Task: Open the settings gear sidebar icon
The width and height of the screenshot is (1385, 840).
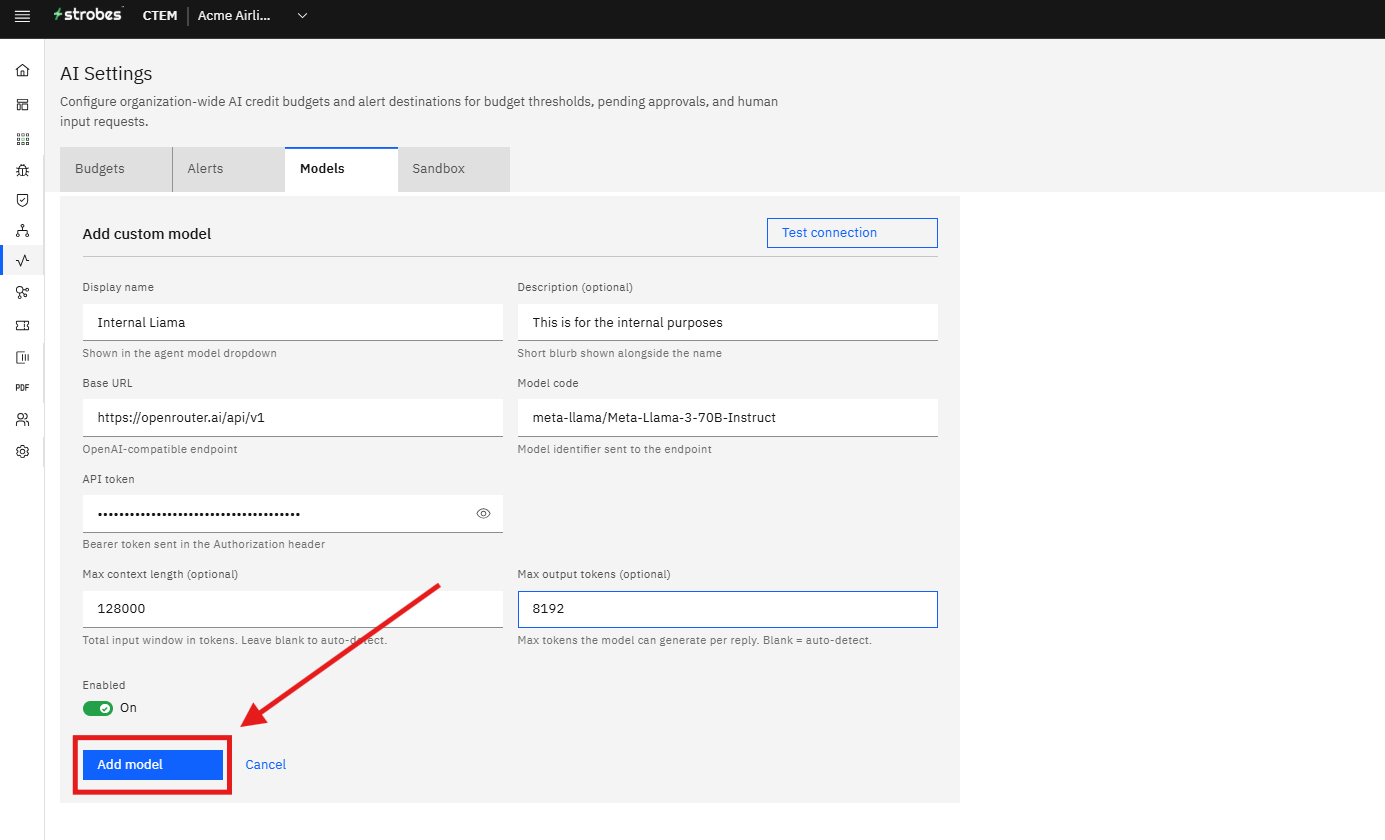Action: [22, 451]
